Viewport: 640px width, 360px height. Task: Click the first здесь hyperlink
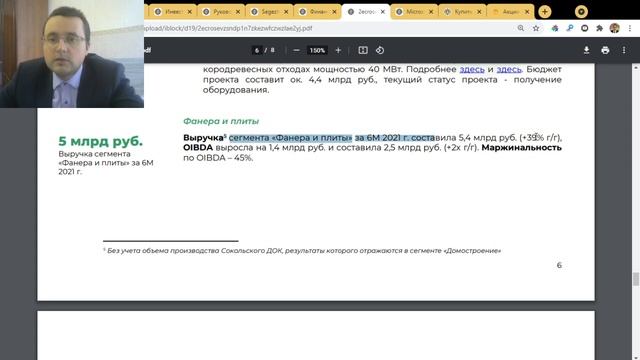click(x=472, y=69)
